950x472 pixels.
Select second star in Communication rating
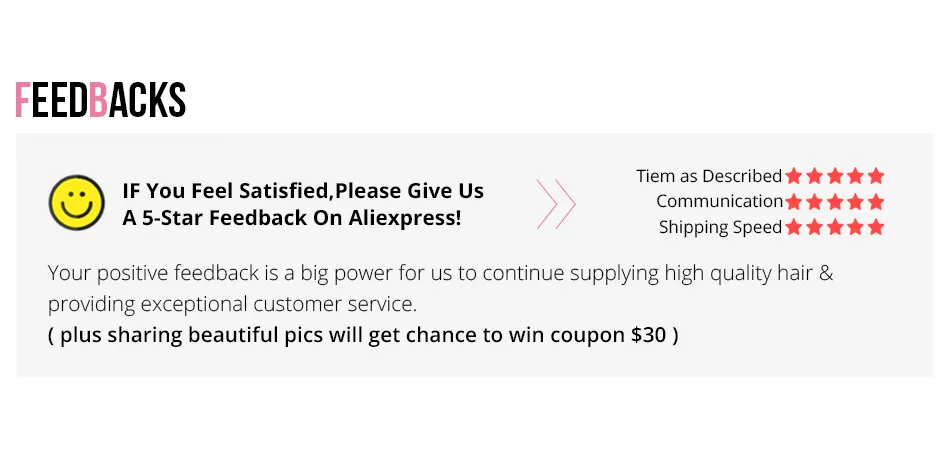click(814, 202)
